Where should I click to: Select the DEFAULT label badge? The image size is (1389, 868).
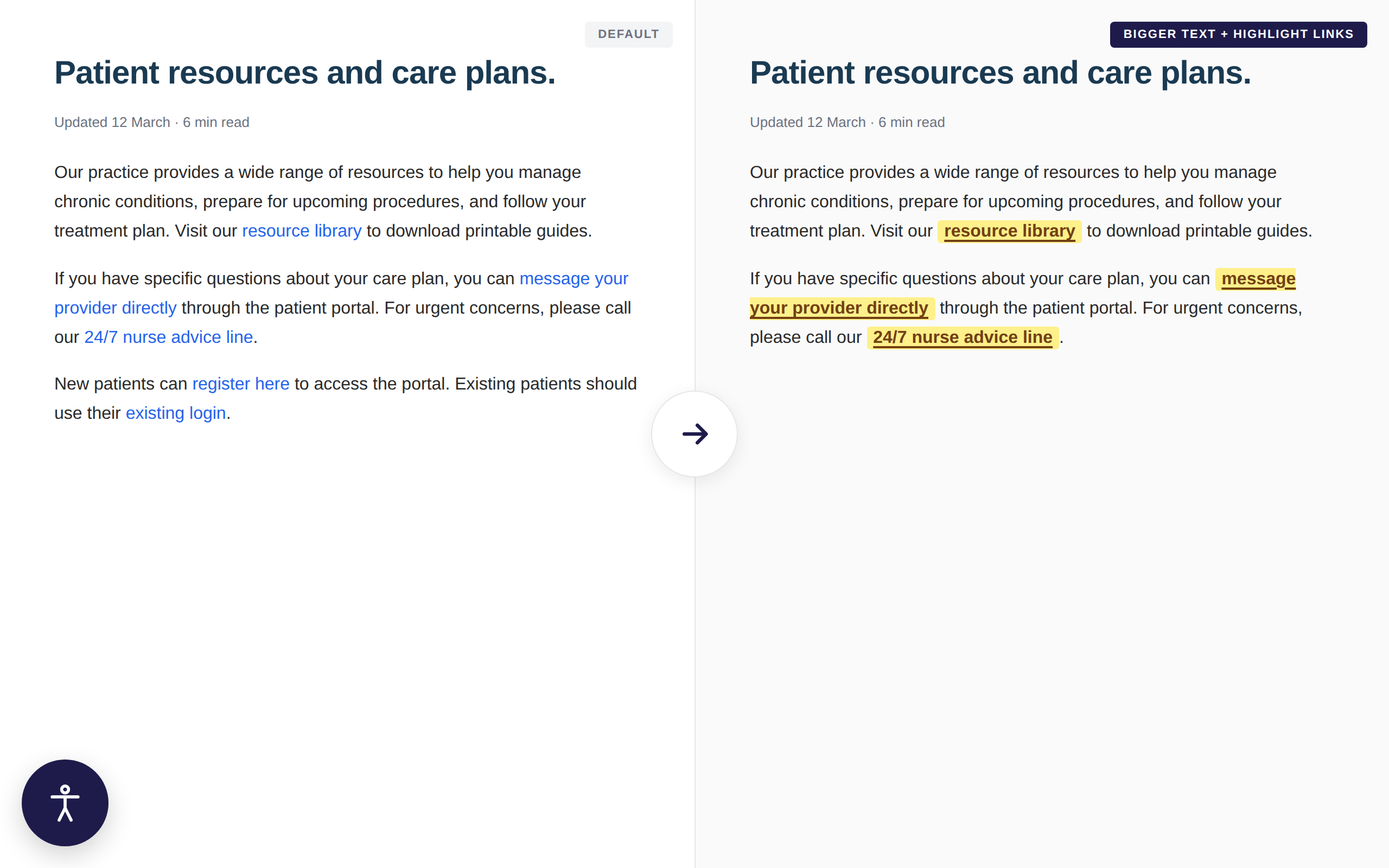(x=628, y=34)
